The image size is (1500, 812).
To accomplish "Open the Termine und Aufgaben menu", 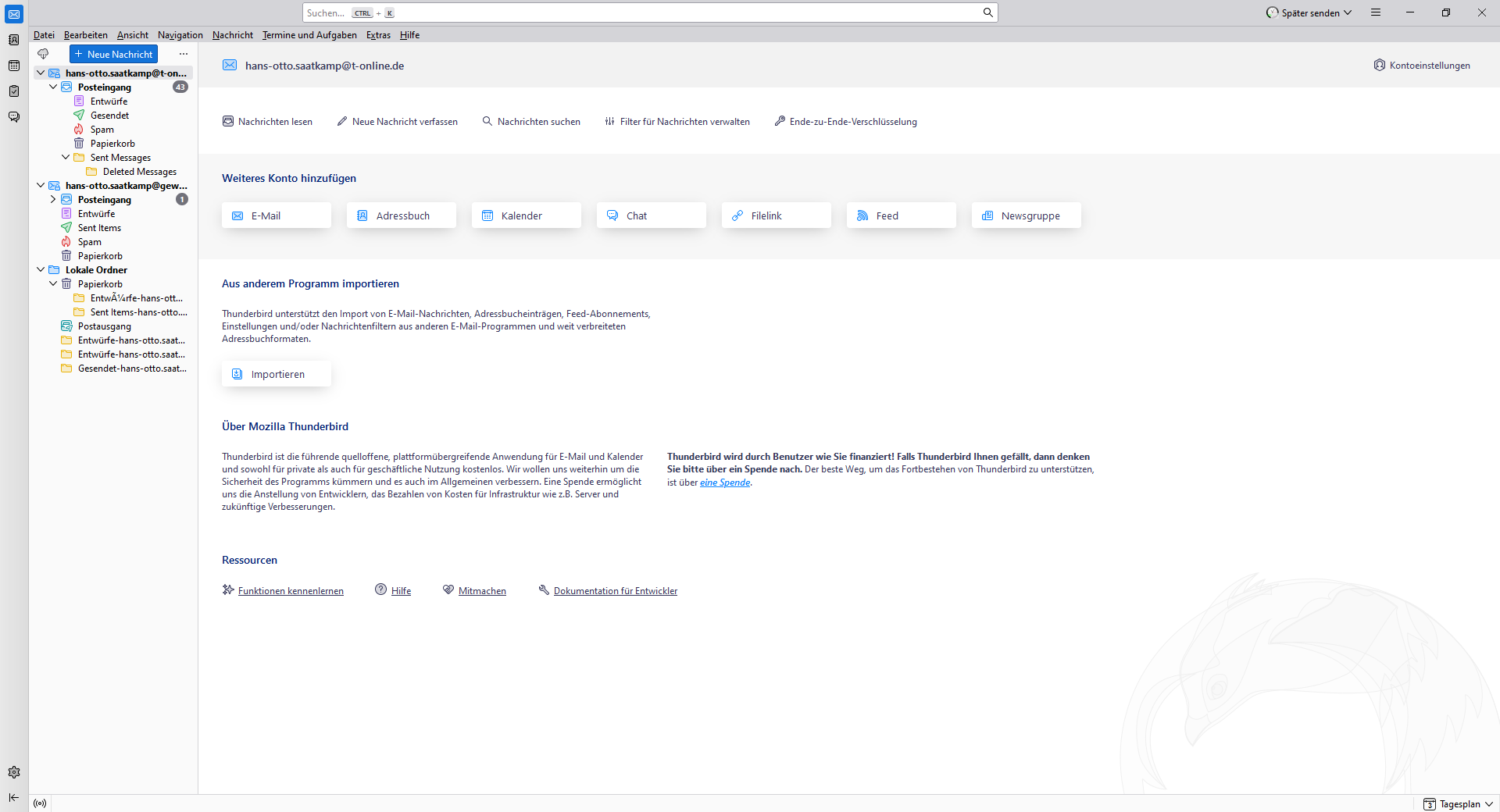I will pos(309,35).
